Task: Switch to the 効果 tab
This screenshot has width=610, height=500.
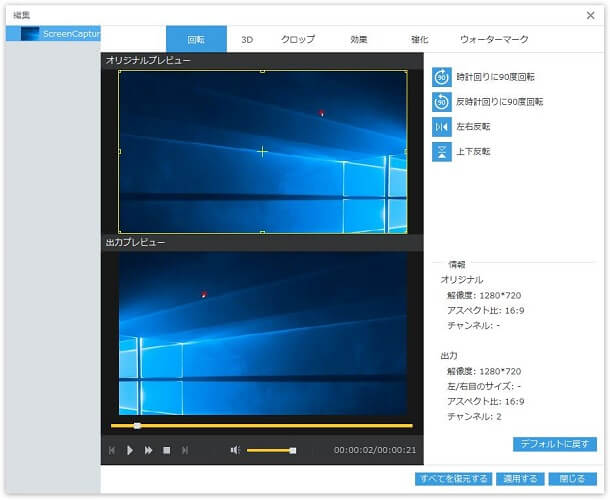Action: coord(359,39)
